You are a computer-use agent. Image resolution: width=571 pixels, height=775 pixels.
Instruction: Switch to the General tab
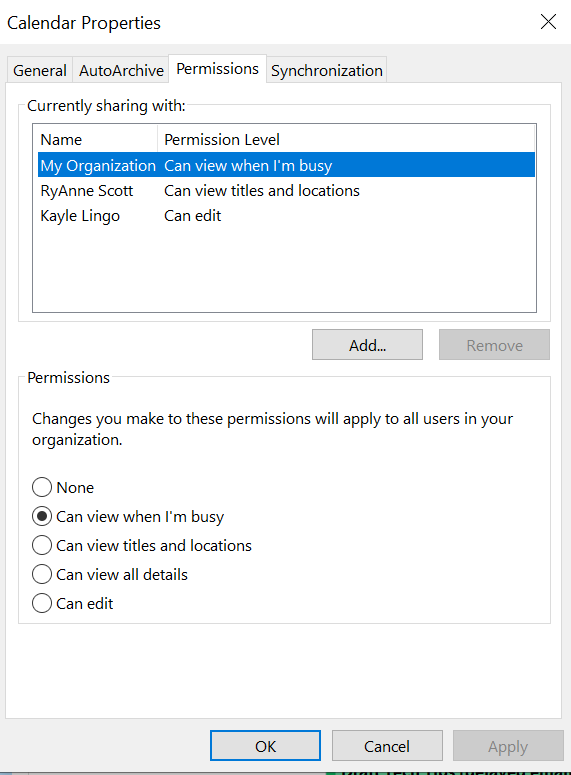40,71
